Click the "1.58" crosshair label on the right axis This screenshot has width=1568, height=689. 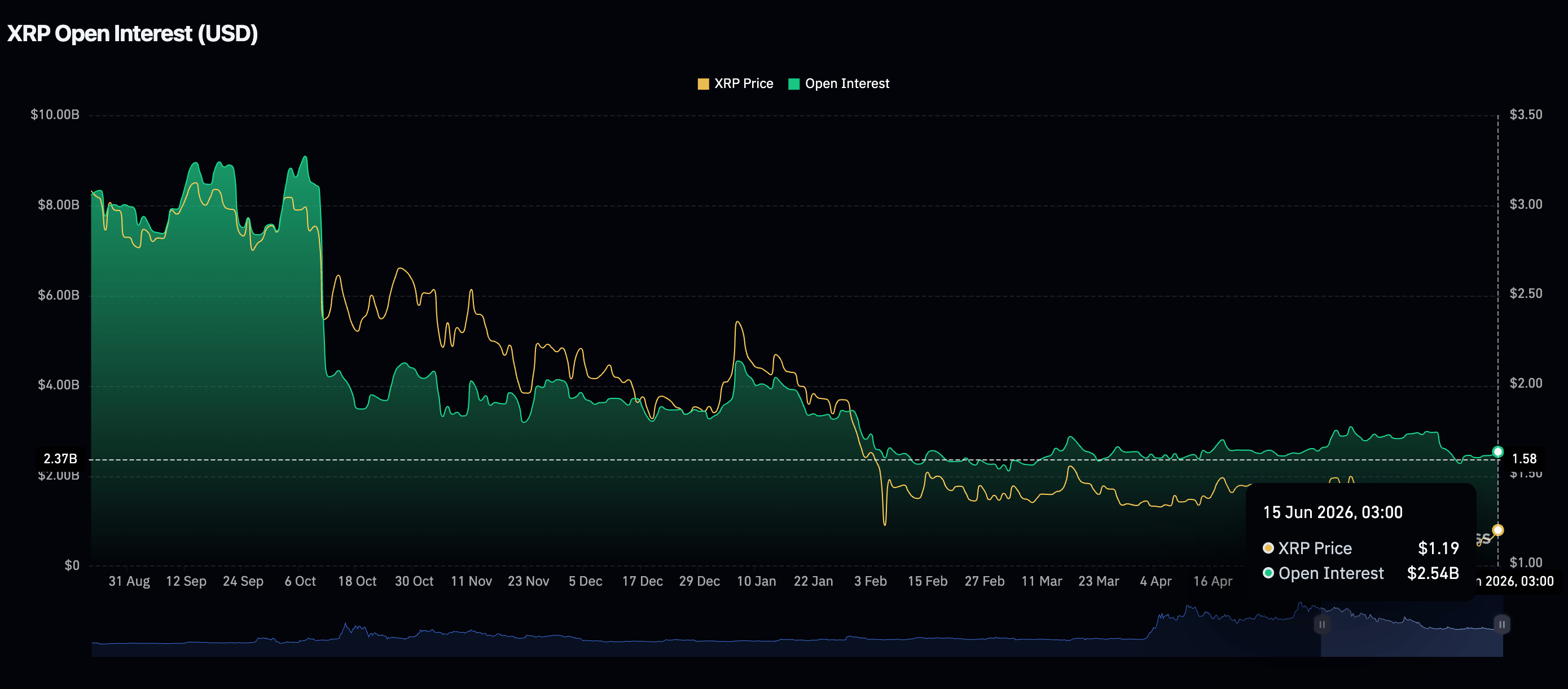point(1524,459)
